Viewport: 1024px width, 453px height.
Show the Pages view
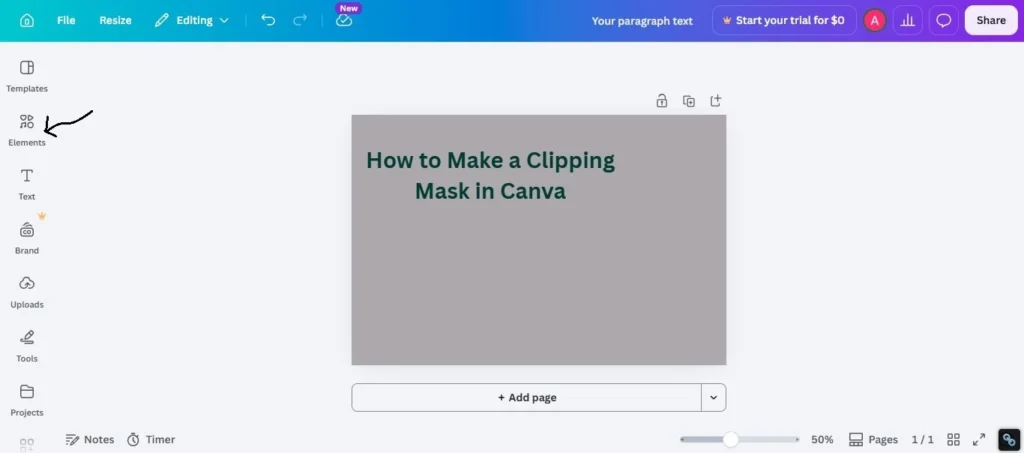(873, 439)
